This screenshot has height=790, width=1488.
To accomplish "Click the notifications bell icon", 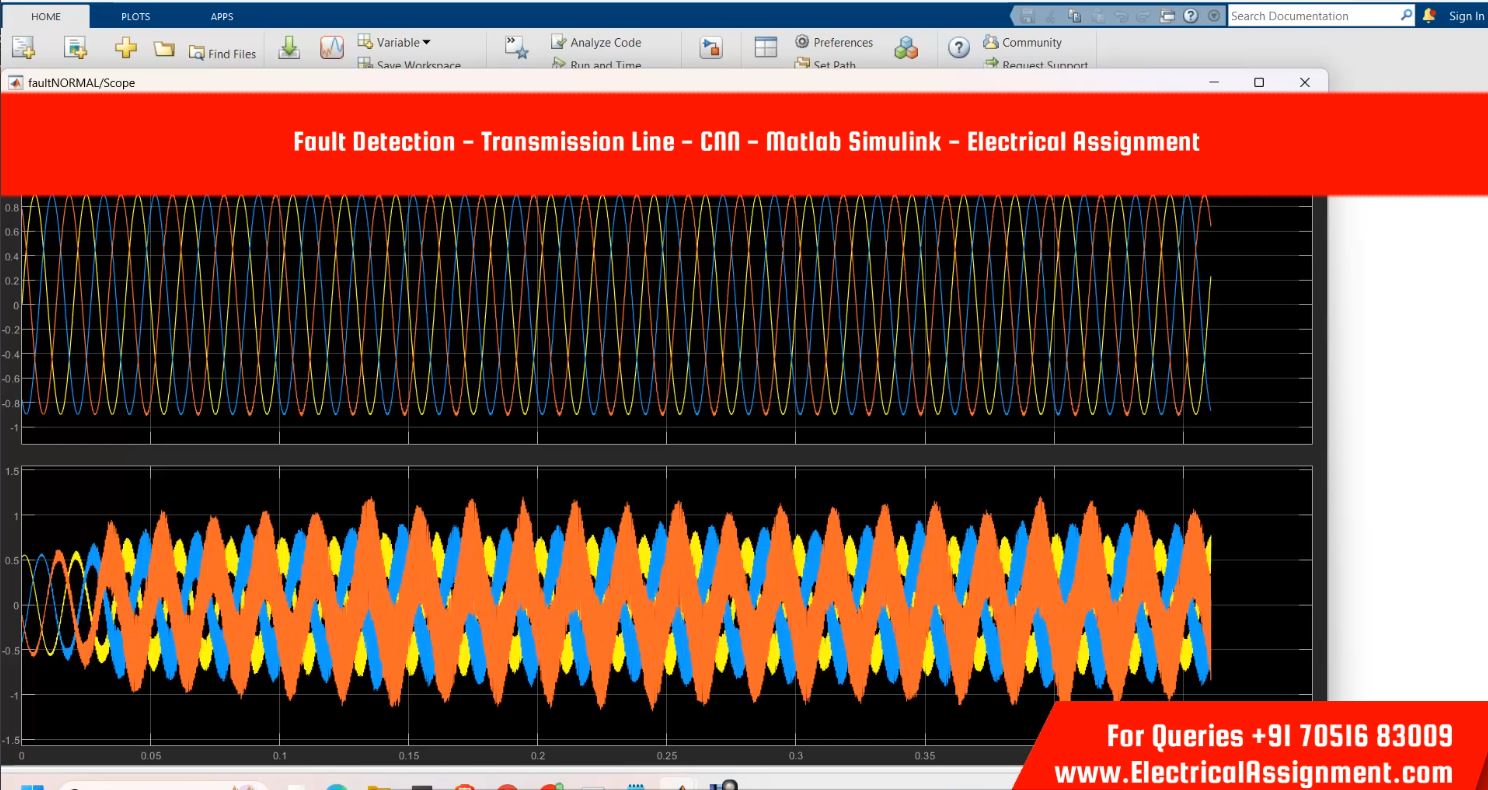I will tap(1429, 16).
